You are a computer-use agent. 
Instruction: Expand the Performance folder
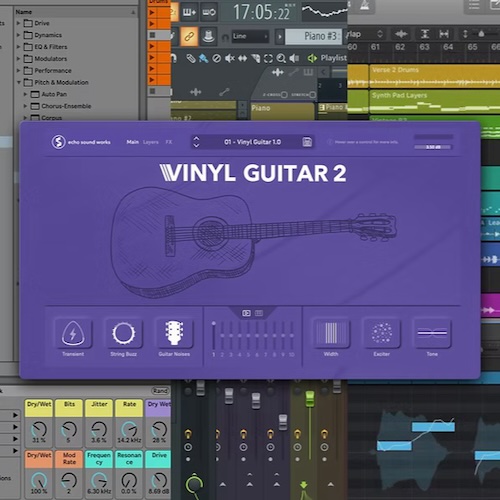click(x=19, y=70)
